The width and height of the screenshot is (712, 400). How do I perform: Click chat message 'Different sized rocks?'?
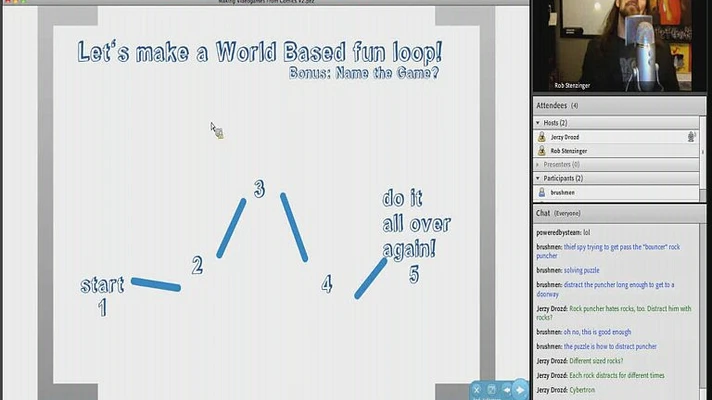pyautogui.click(x=596, y=361)
